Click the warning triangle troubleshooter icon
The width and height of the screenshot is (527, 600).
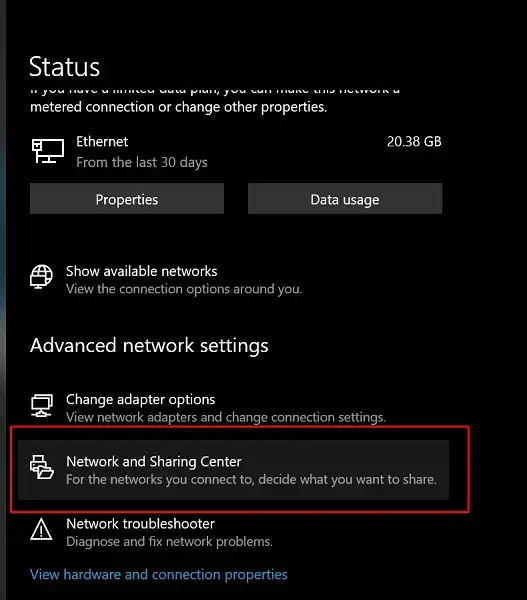(x=41, y=529)
